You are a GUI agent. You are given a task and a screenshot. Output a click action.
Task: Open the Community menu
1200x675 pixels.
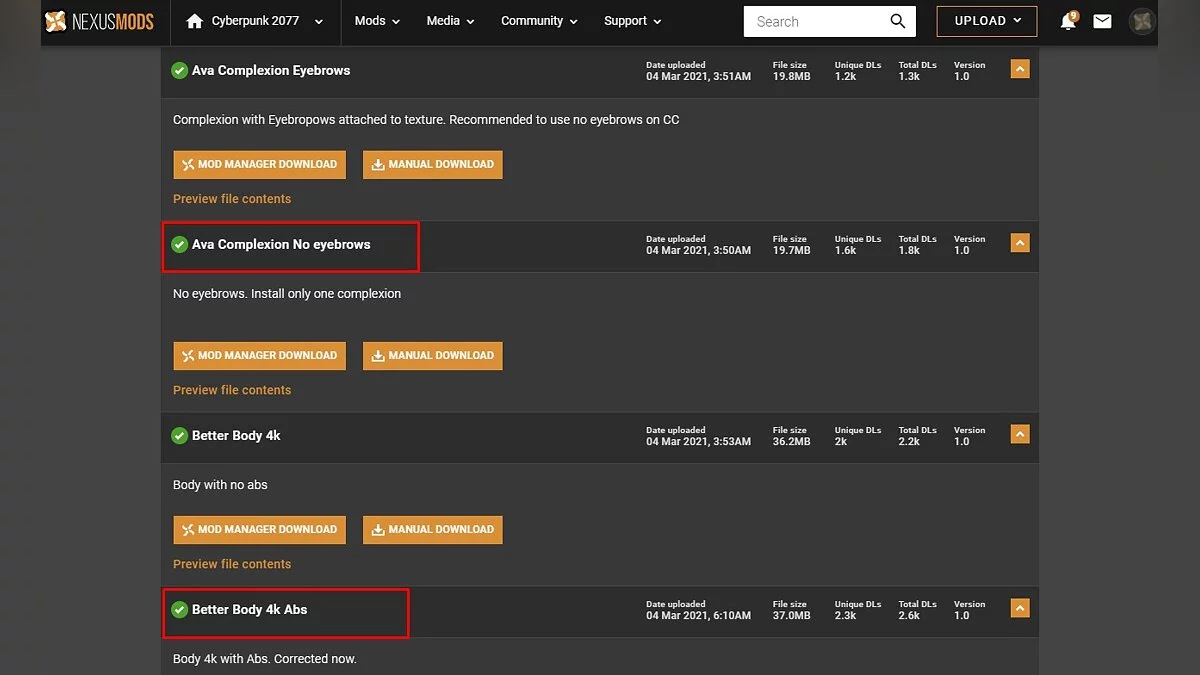[539, 21]
